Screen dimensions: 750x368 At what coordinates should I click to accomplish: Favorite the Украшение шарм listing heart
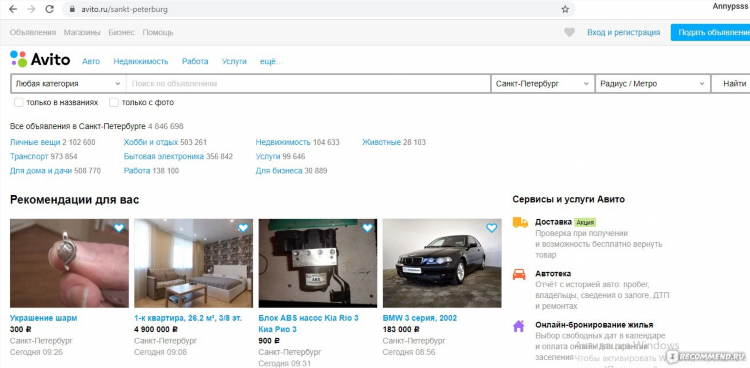pos(119,228)
